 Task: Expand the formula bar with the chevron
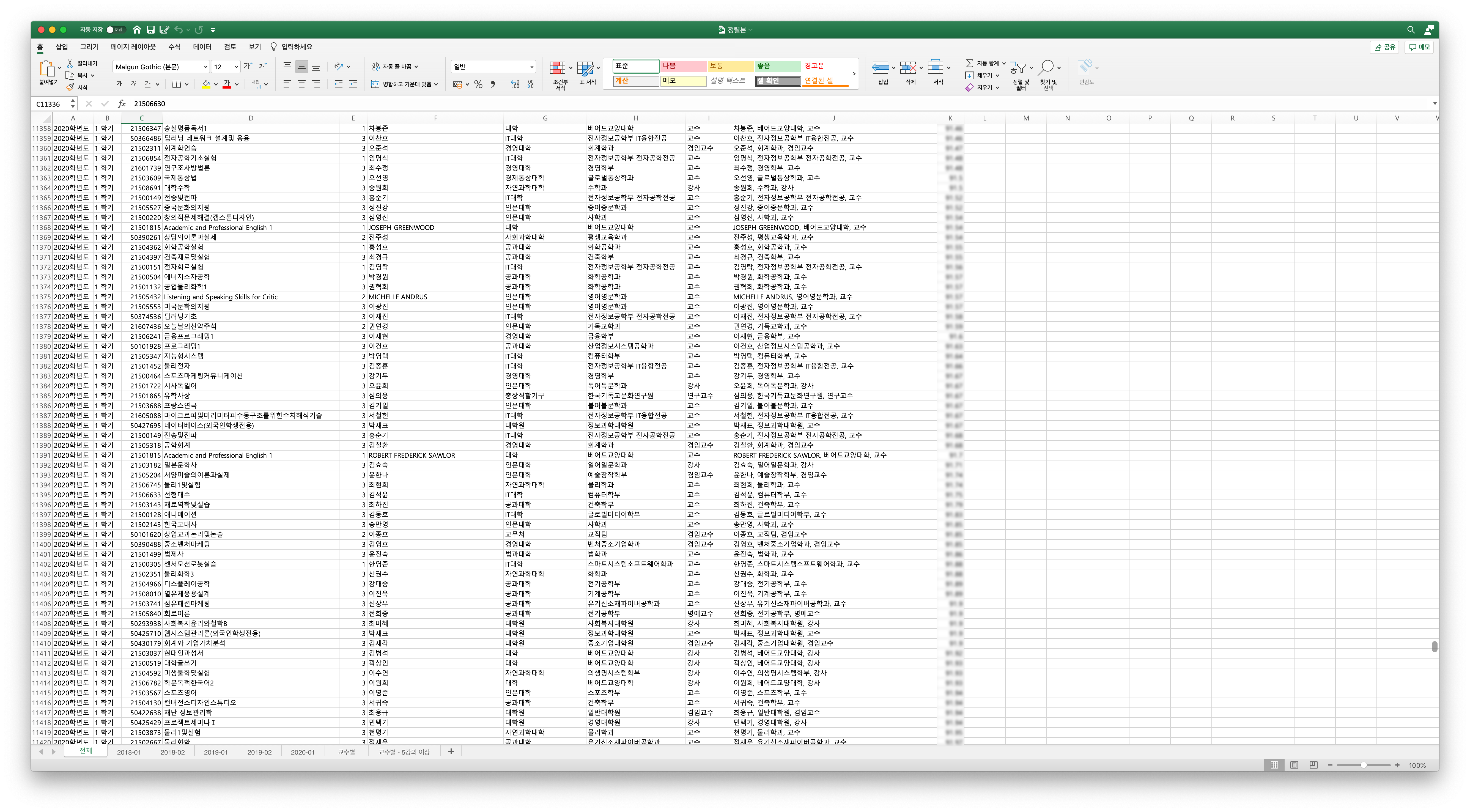(1435, 104)
